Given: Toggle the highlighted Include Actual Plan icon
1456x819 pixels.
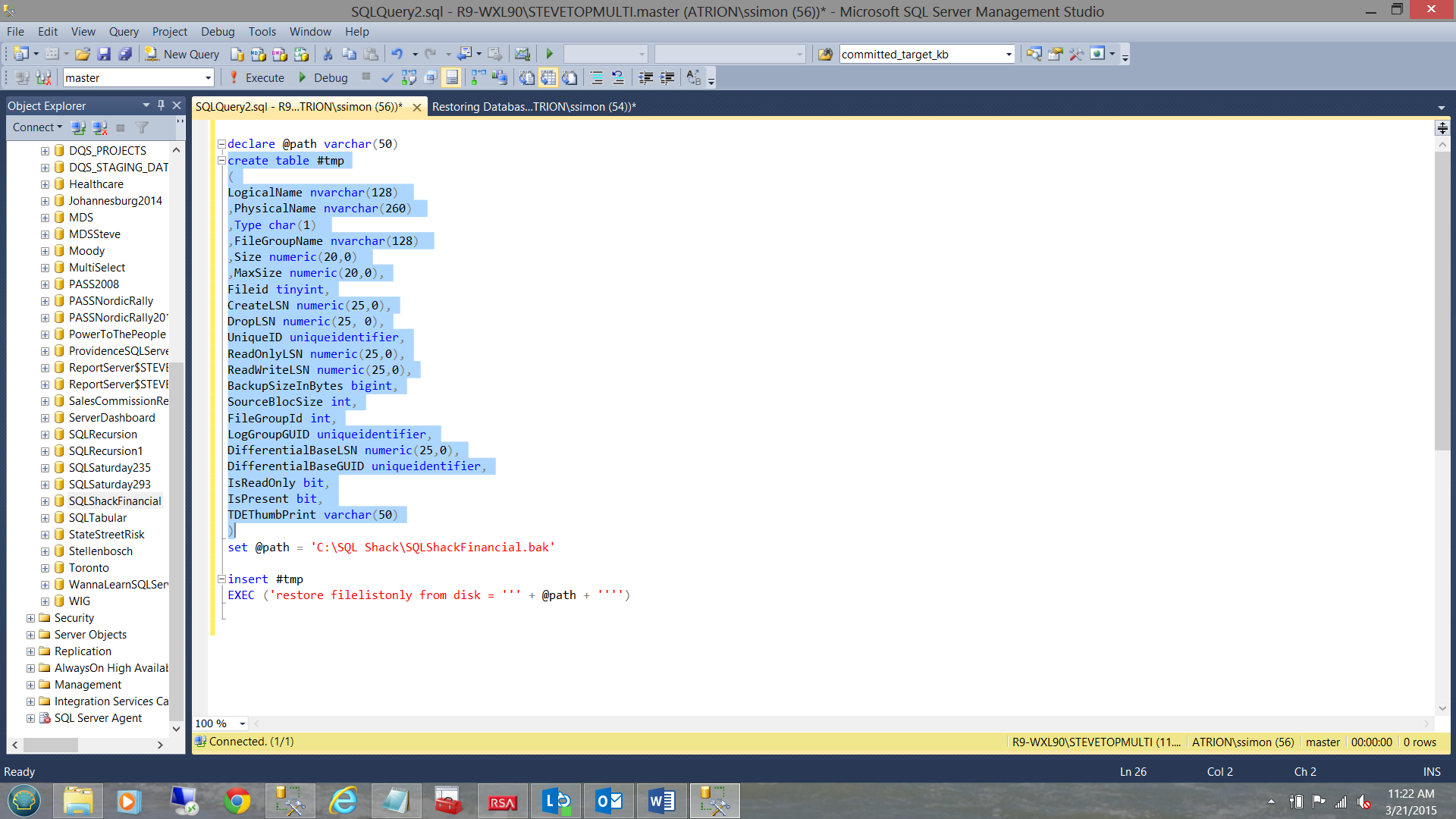Looking at the screenshot, I should (x=452, y=77).
